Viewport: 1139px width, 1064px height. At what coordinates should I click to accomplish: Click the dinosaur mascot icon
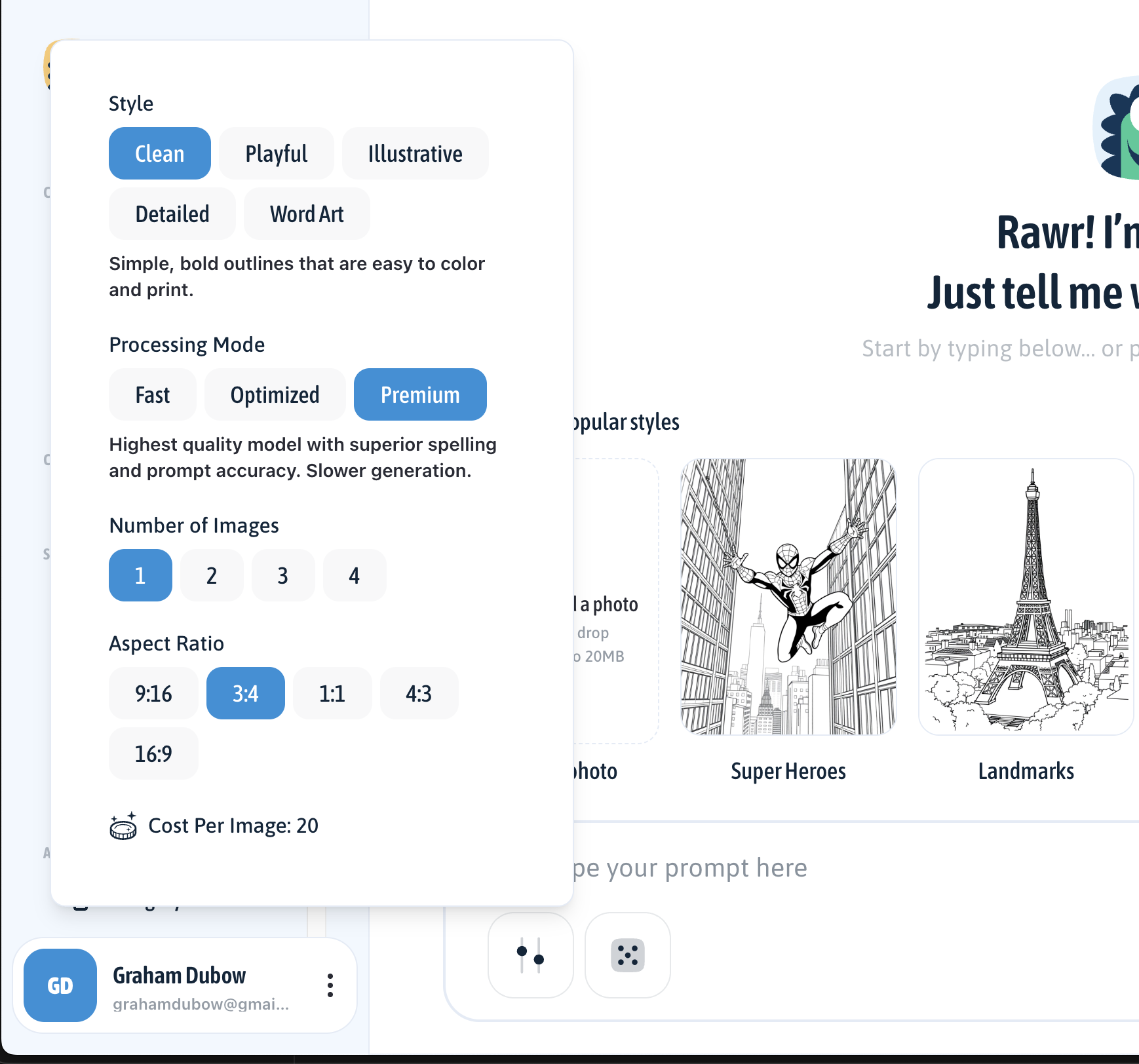tap(1118, 128)
